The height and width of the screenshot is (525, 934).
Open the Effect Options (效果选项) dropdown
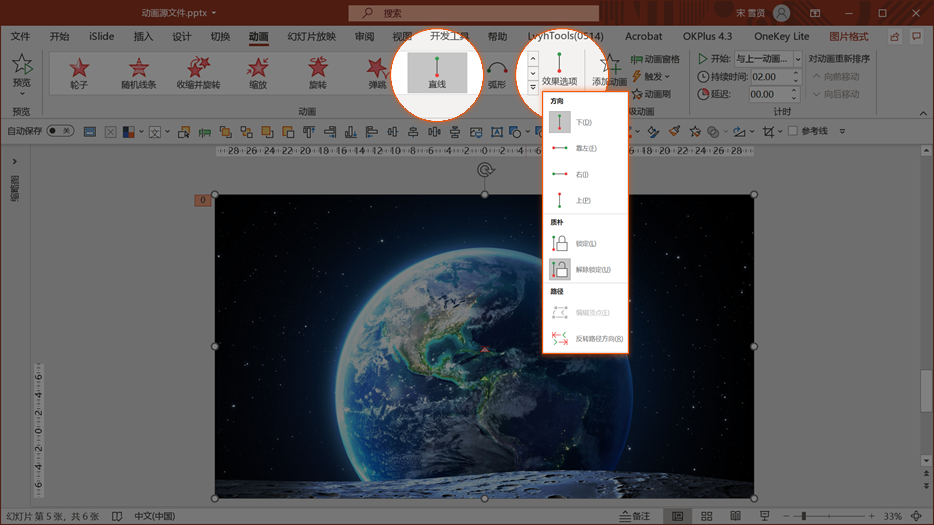(559, 69)
